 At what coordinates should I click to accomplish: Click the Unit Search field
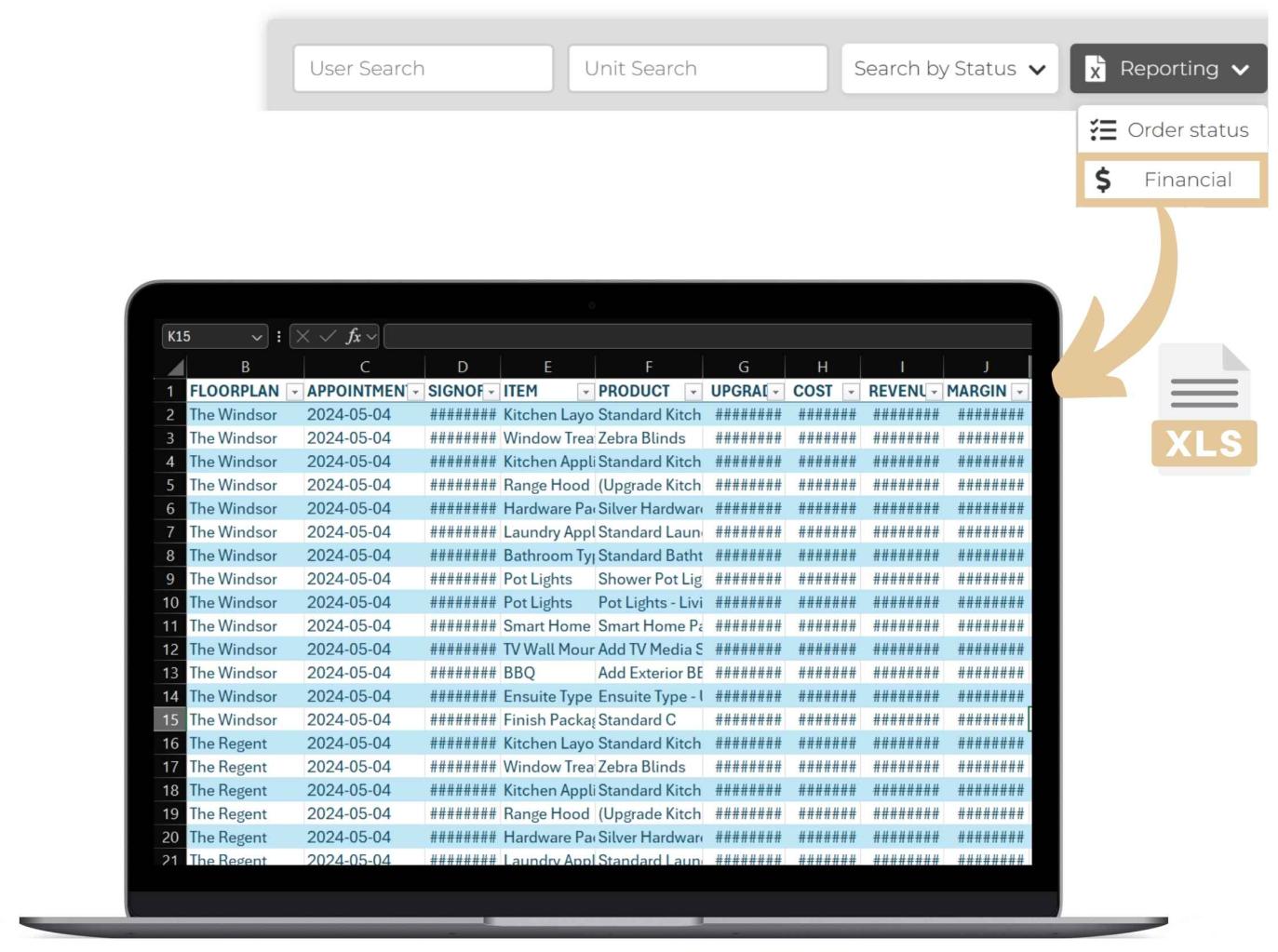point(697,68)
